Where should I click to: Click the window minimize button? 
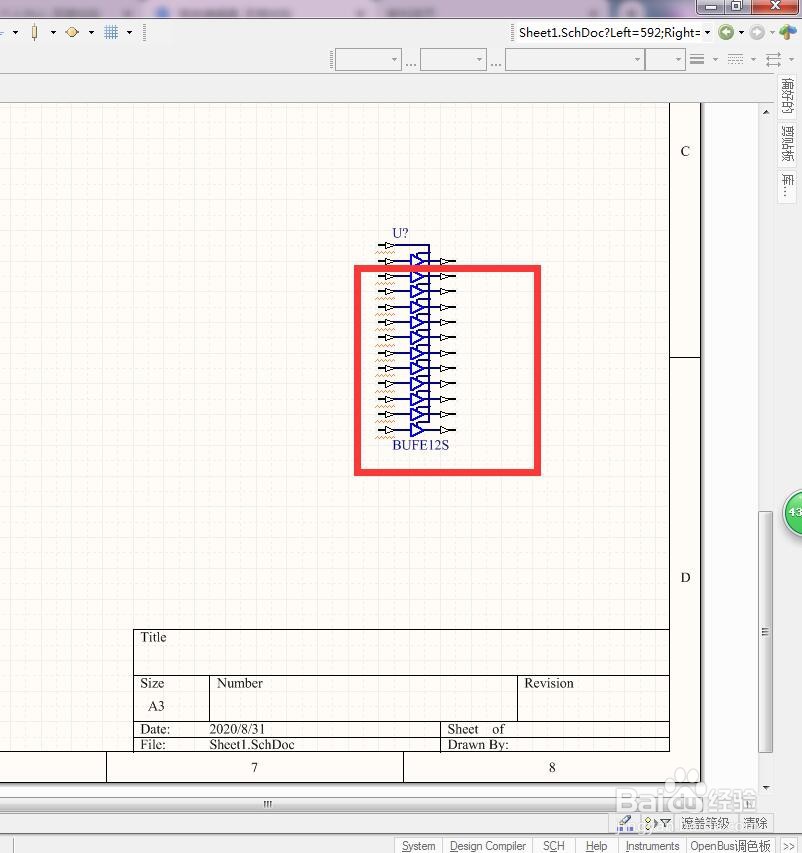pos(711,6)
